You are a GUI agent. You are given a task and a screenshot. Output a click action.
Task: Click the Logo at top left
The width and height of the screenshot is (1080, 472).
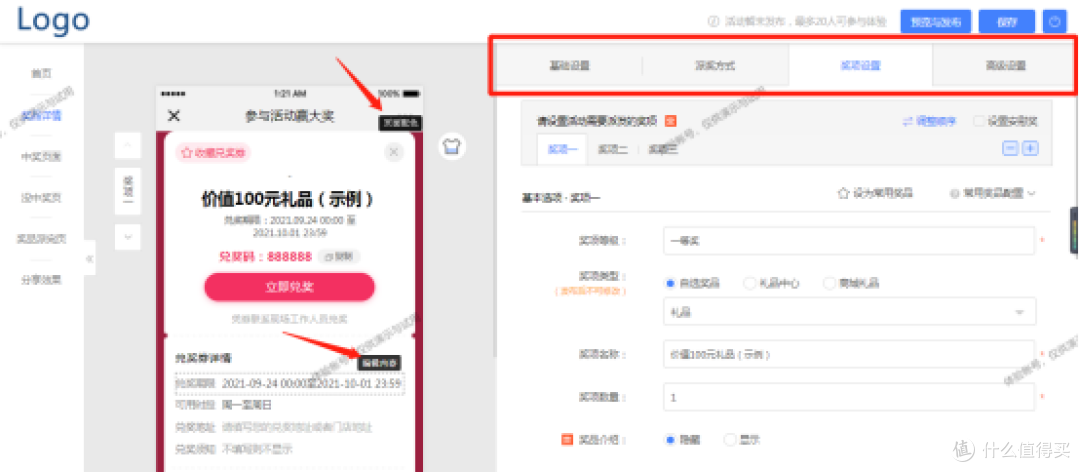pyautogui.click(x=53, y=20)
